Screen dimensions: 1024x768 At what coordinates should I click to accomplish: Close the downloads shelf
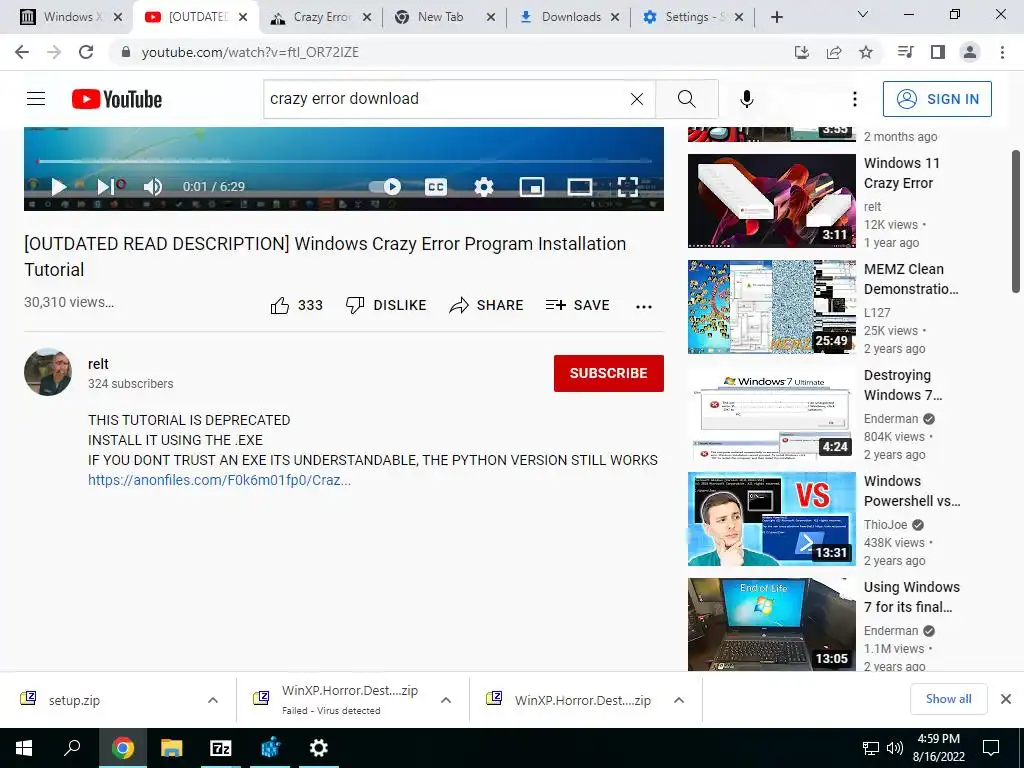coord(1006,699)
